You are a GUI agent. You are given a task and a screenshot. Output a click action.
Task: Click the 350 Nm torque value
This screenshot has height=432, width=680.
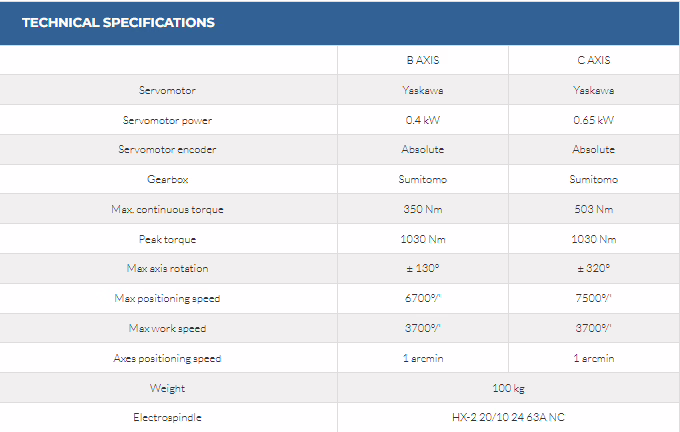point(423,209)
